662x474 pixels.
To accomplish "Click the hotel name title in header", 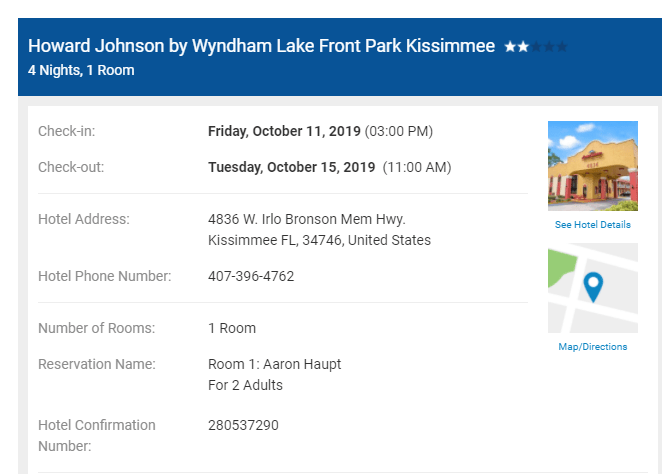I will click(261, 46).
